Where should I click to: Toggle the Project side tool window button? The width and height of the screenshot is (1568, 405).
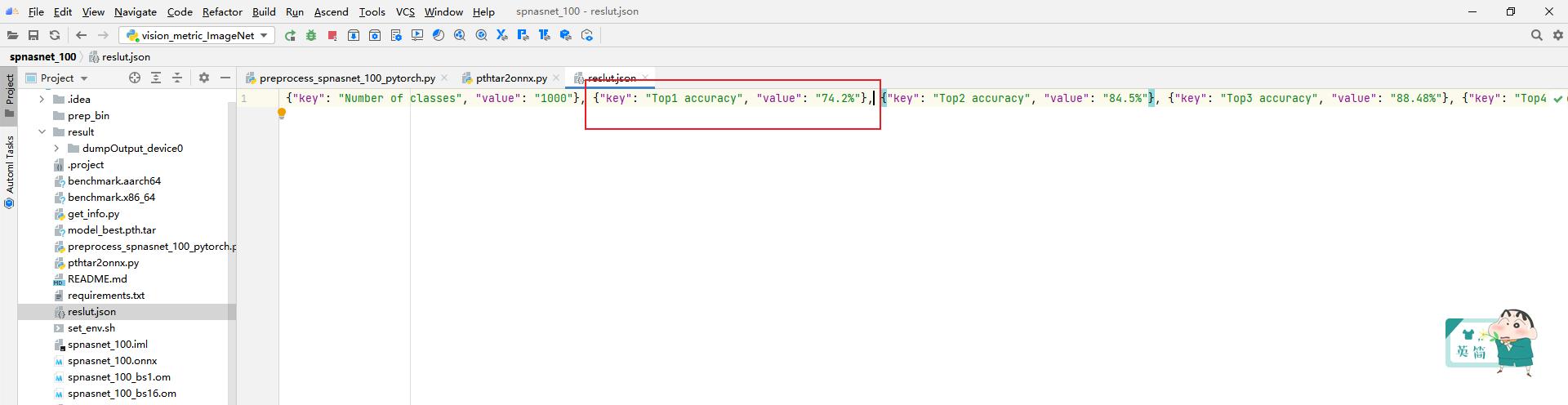pyautogui.click(x=9, y=96)
